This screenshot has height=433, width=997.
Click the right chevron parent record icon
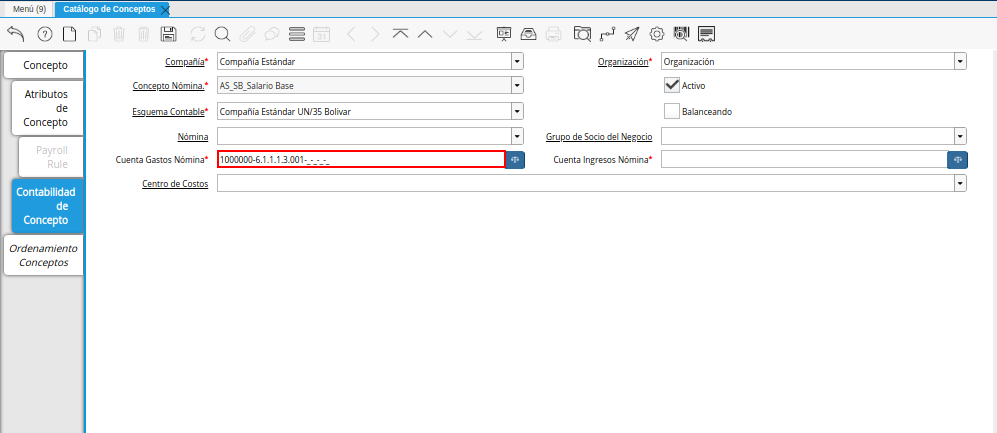click(375, 34)
